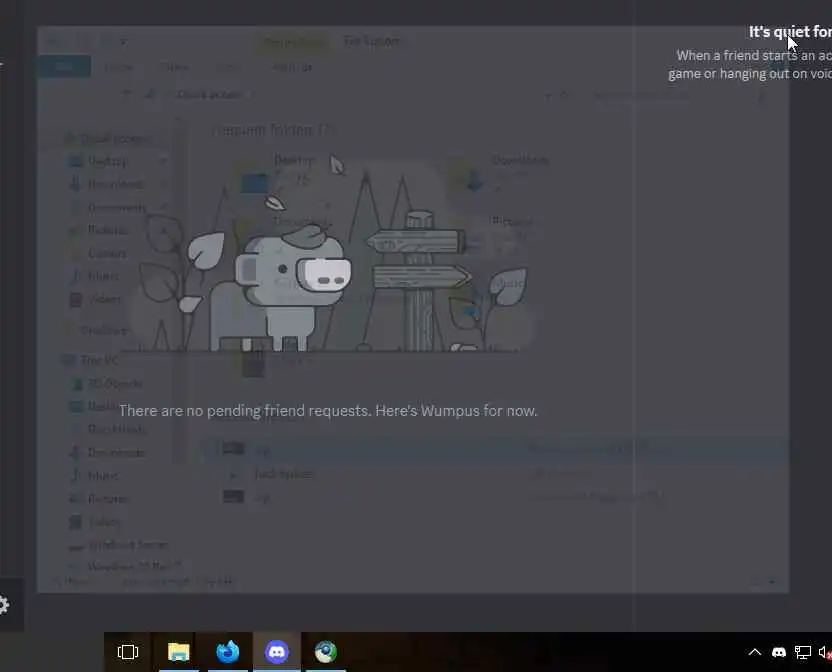Image resolution: width=832 pixels, height=672 pixels.
Task: Open the network status tray icon
Action: (x=802, y=652)
